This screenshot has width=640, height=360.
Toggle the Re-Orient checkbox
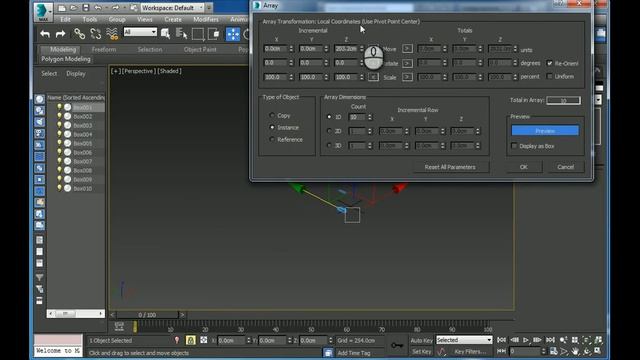click(549, 63)
